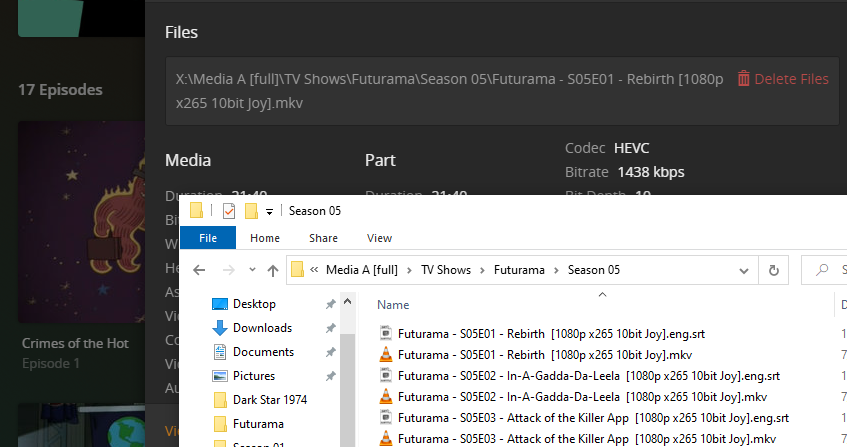
Task: Refresh the Season 05 folder
Action: point(774,270)
